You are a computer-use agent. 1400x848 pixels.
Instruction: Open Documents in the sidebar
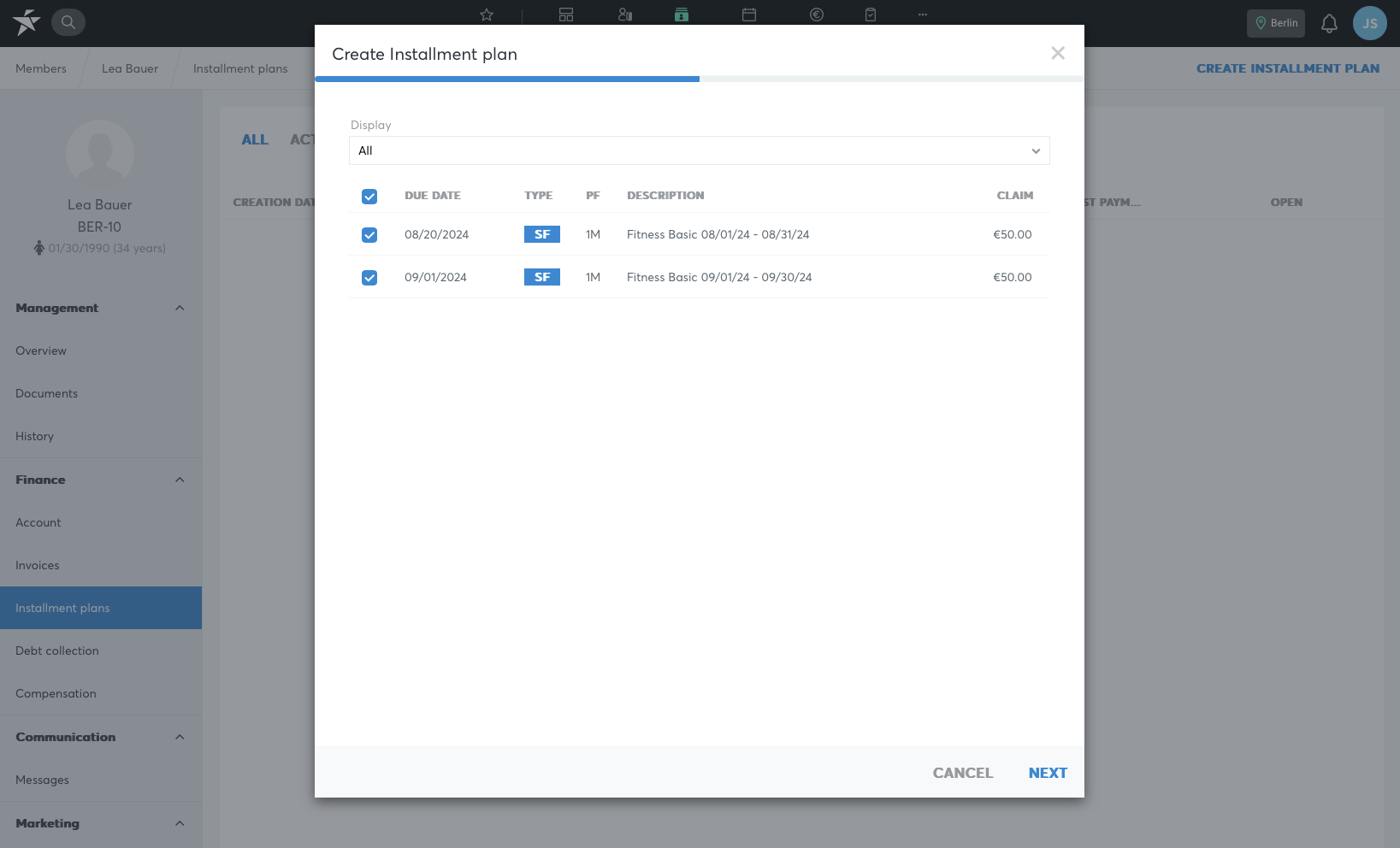[101, 393]
